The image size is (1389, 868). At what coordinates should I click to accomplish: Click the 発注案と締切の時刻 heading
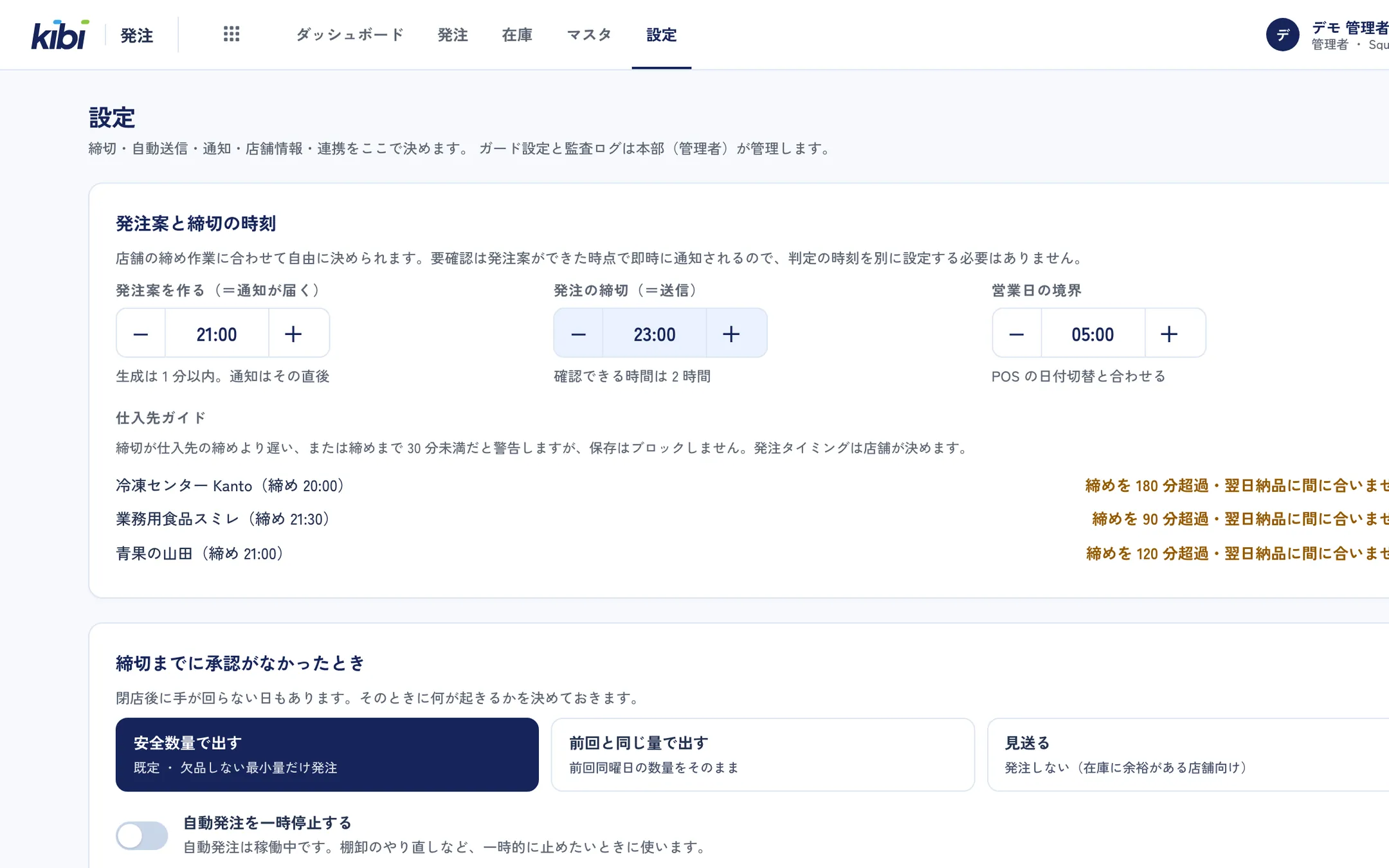pyautogui.click(x=195, y=223)
